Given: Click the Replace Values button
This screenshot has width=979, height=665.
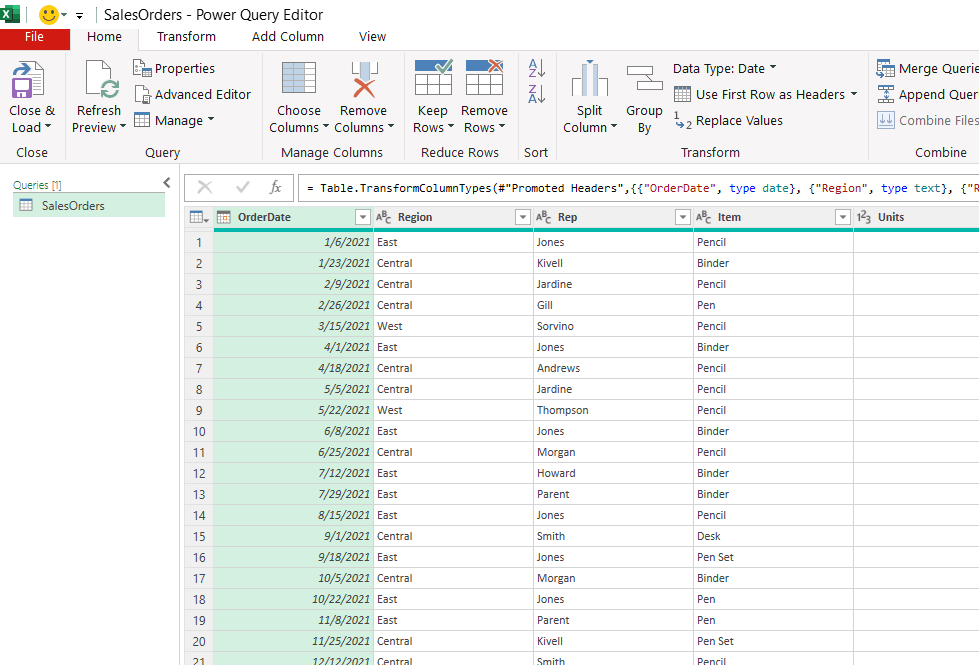Looking at the screenshot, I should click(x=729, y=121).
